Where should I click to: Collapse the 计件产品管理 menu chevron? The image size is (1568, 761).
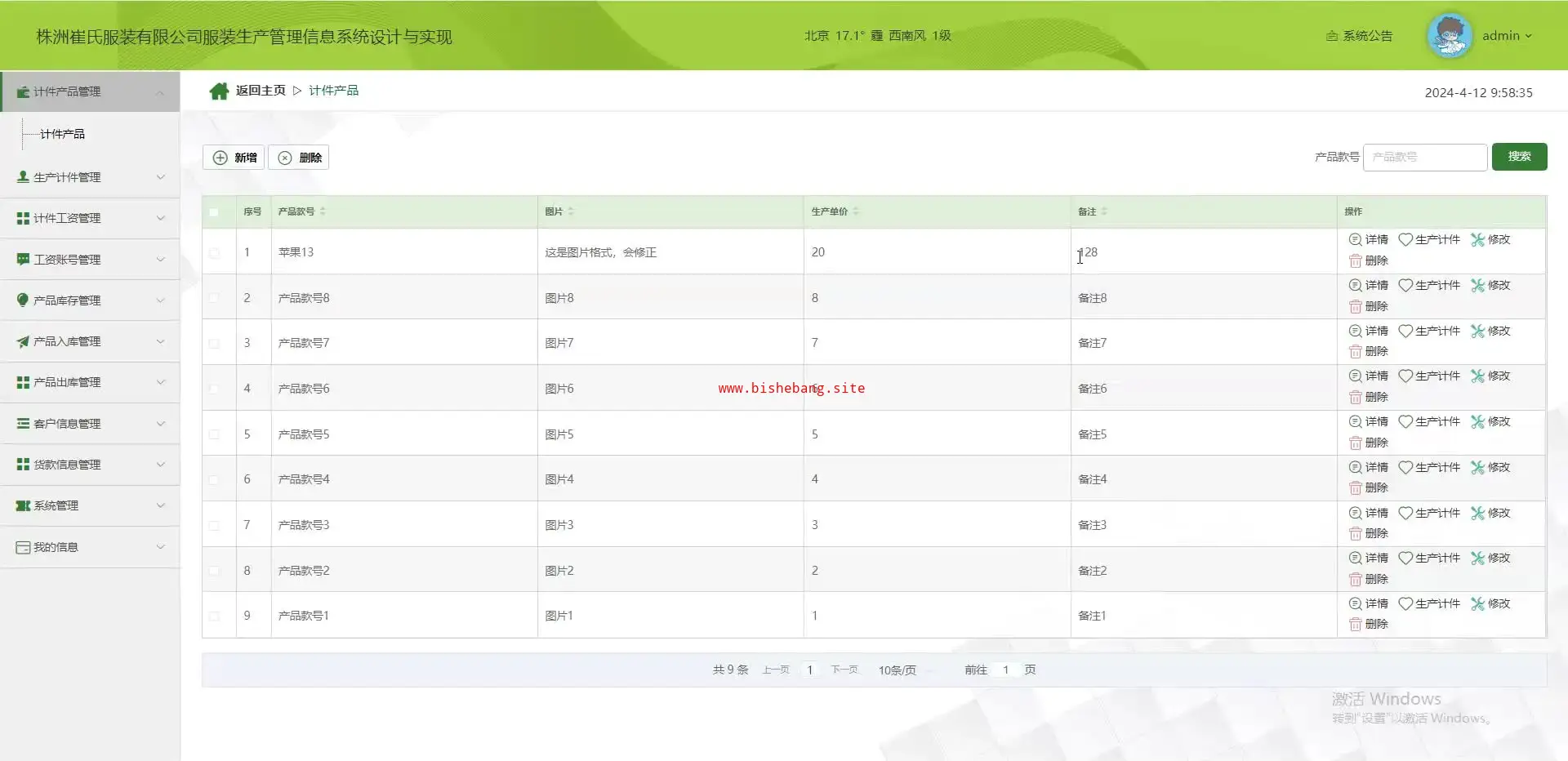[x=160, y=92]
